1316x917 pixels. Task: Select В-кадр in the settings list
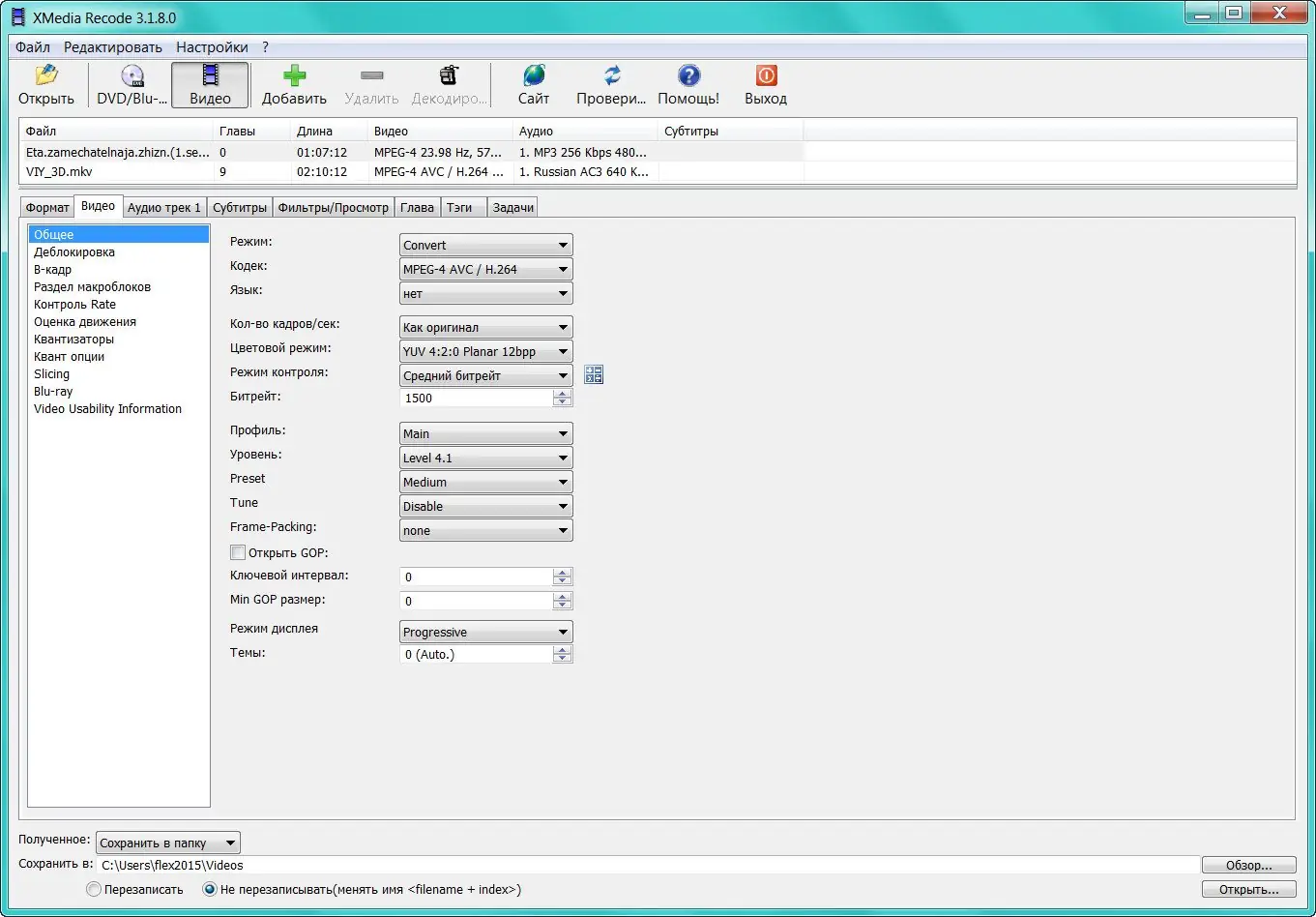[119, 269]
